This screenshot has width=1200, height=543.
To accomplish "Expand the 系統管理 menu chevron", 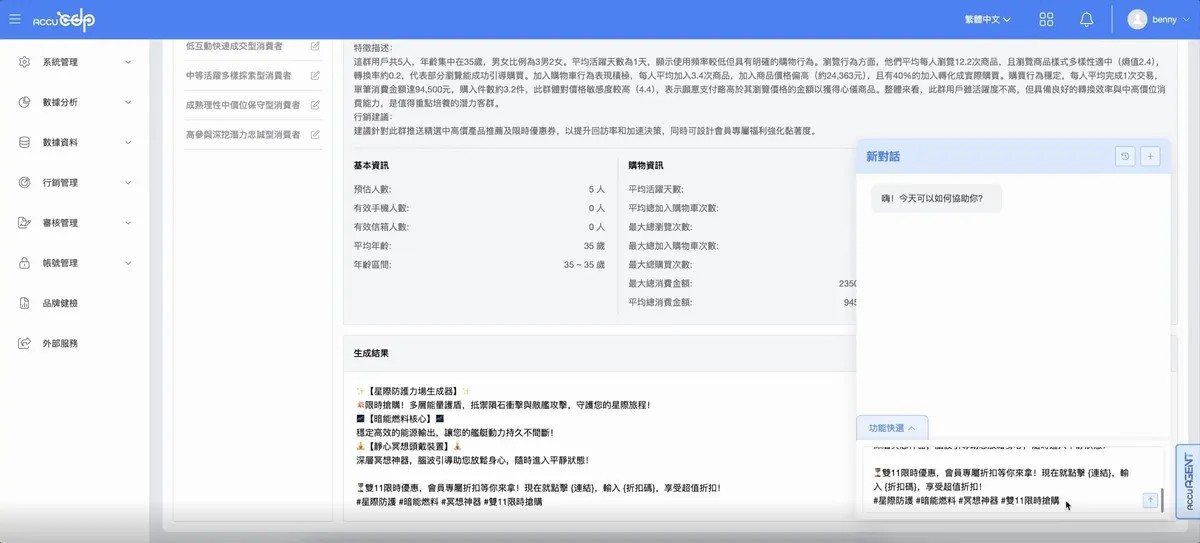I will tap(128, 62).
